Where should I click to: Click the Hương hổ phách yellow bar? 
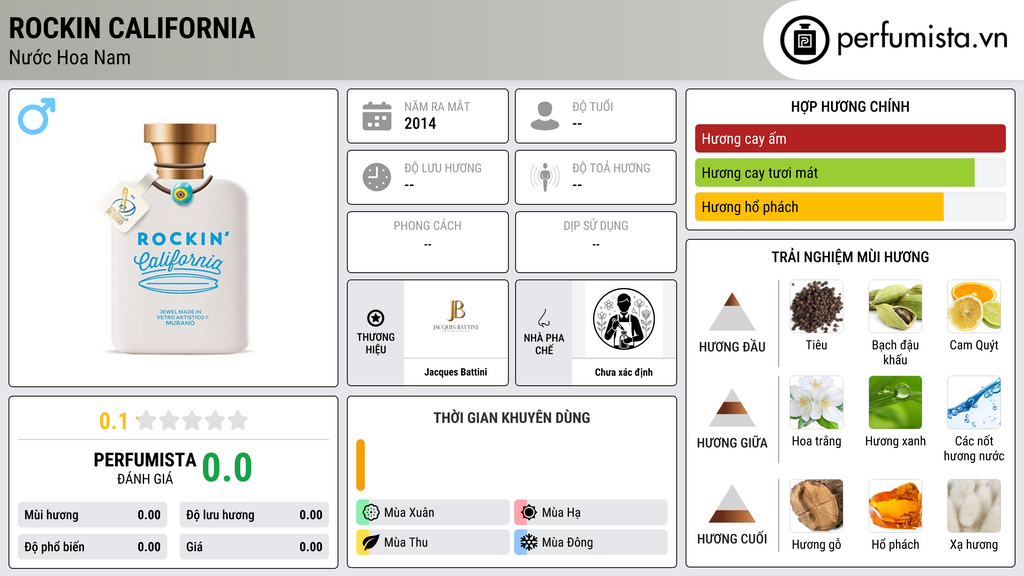click(819, 207)
